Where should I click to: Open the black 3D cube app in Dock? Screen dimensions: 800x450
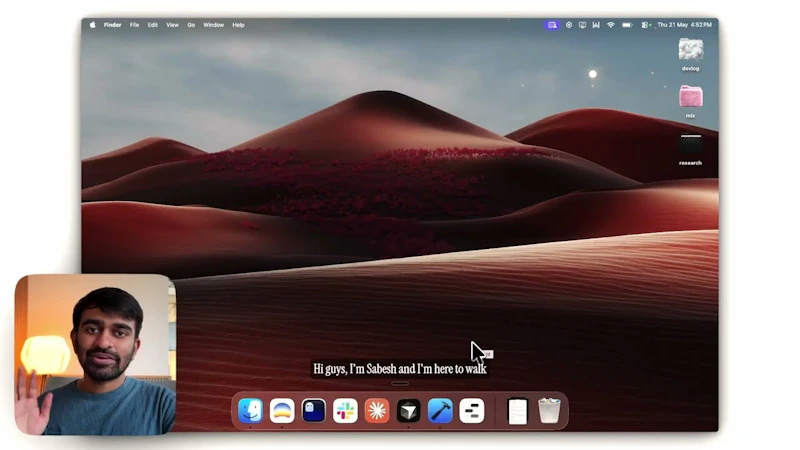pos(409,411)
